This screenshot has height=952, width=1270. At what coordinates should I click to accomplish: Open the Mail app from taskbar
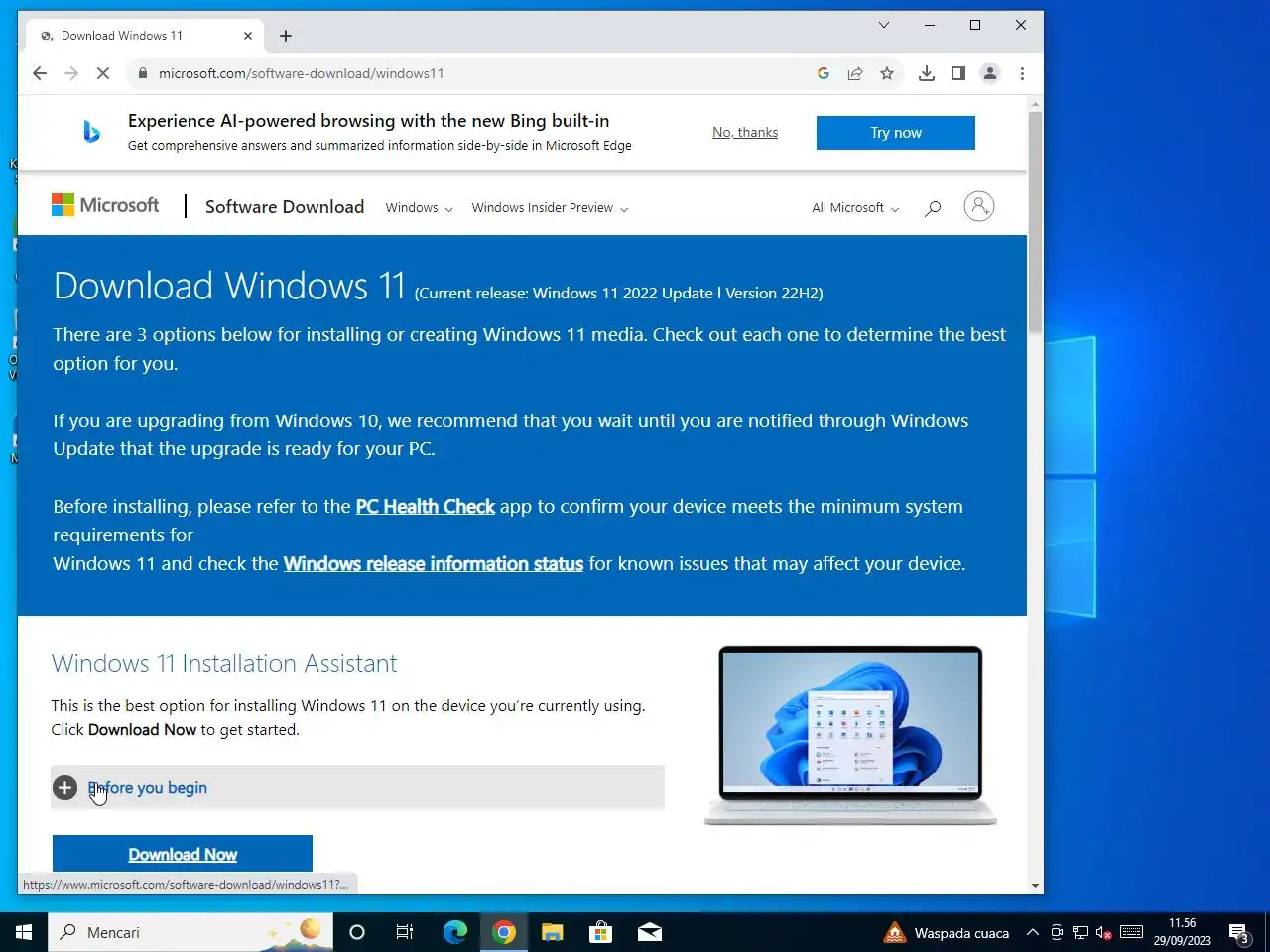[650, 932]
